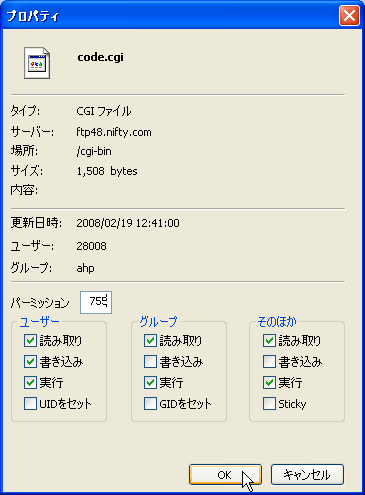Click the キャンセル button
This screenshot has width=365, height=495.
(307, 475)
